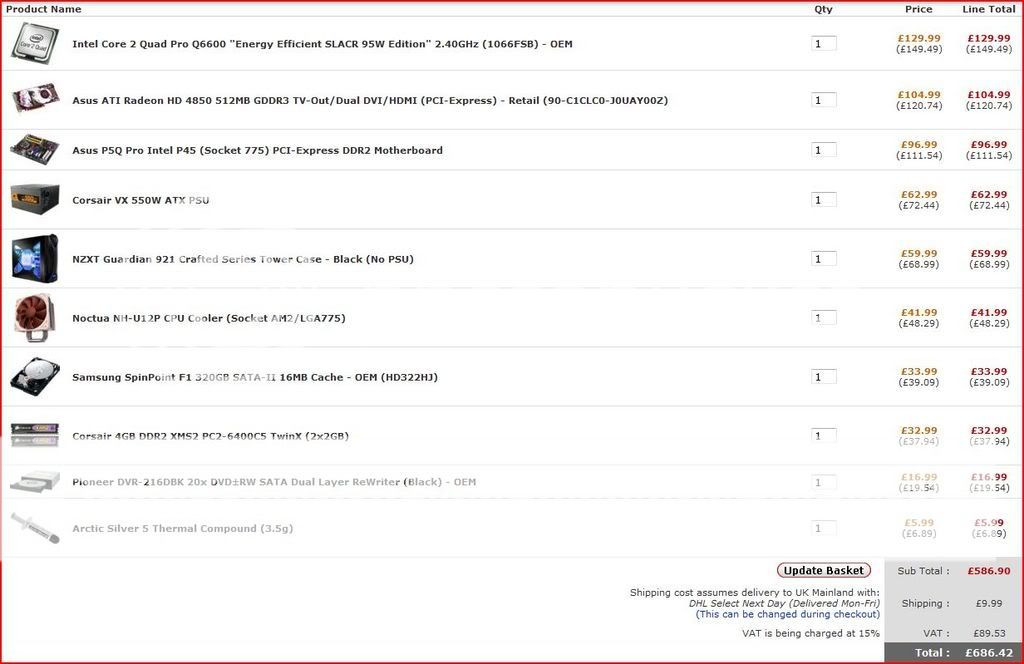Click the Update Basket button

[824, 570]
